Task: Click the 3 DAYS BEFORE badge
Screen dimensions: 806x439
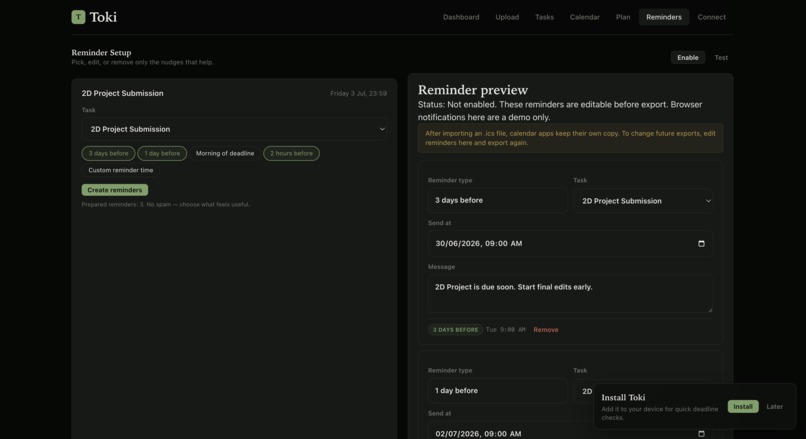Action: (455, 330)
